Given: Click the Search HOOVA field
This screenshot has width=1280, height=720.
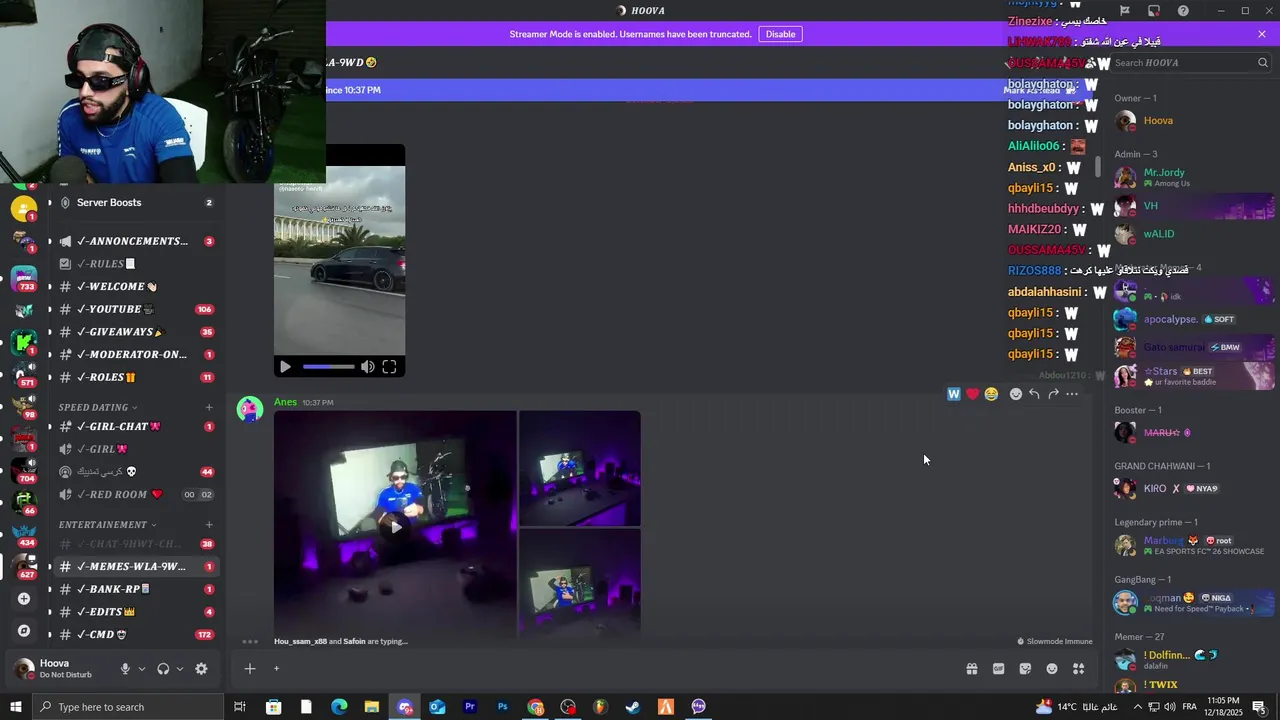Looking at the screenshot, I should point(1190,62).
